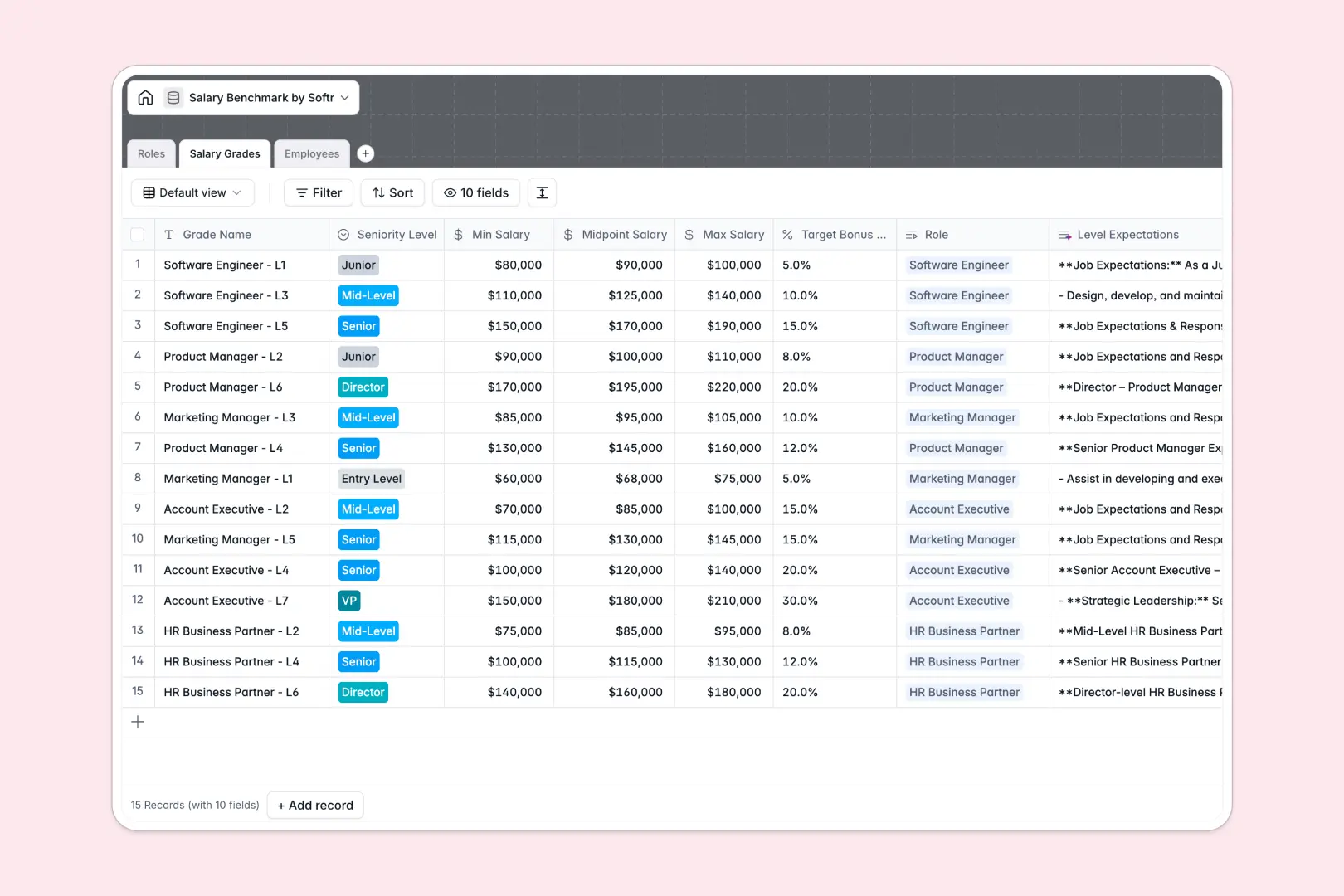Click the database icon beside Salary Benchmark
The height and width of the screenshot is (896, 1344).
(x=173, y=97)
